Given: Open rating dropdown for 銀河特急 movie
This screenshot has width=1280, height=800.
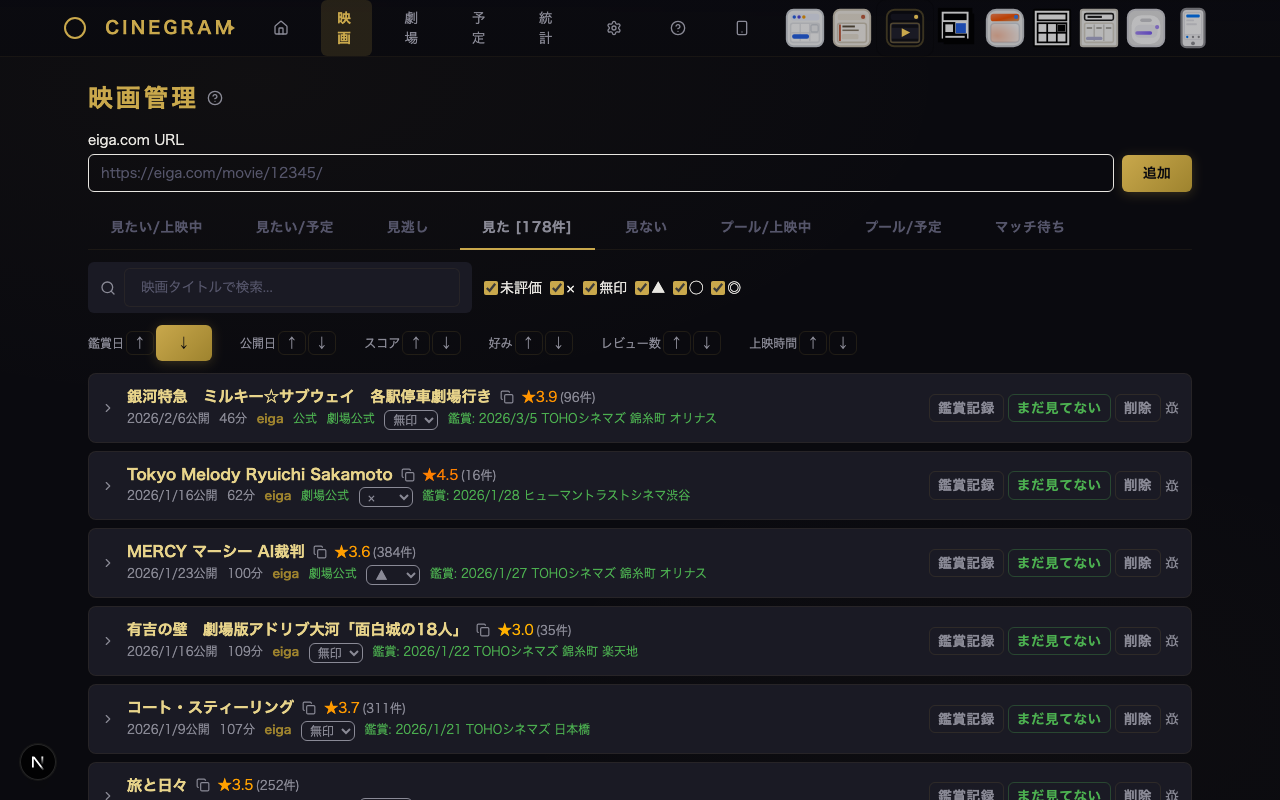Looking at the screenshot, I should (x=411, y=419).
